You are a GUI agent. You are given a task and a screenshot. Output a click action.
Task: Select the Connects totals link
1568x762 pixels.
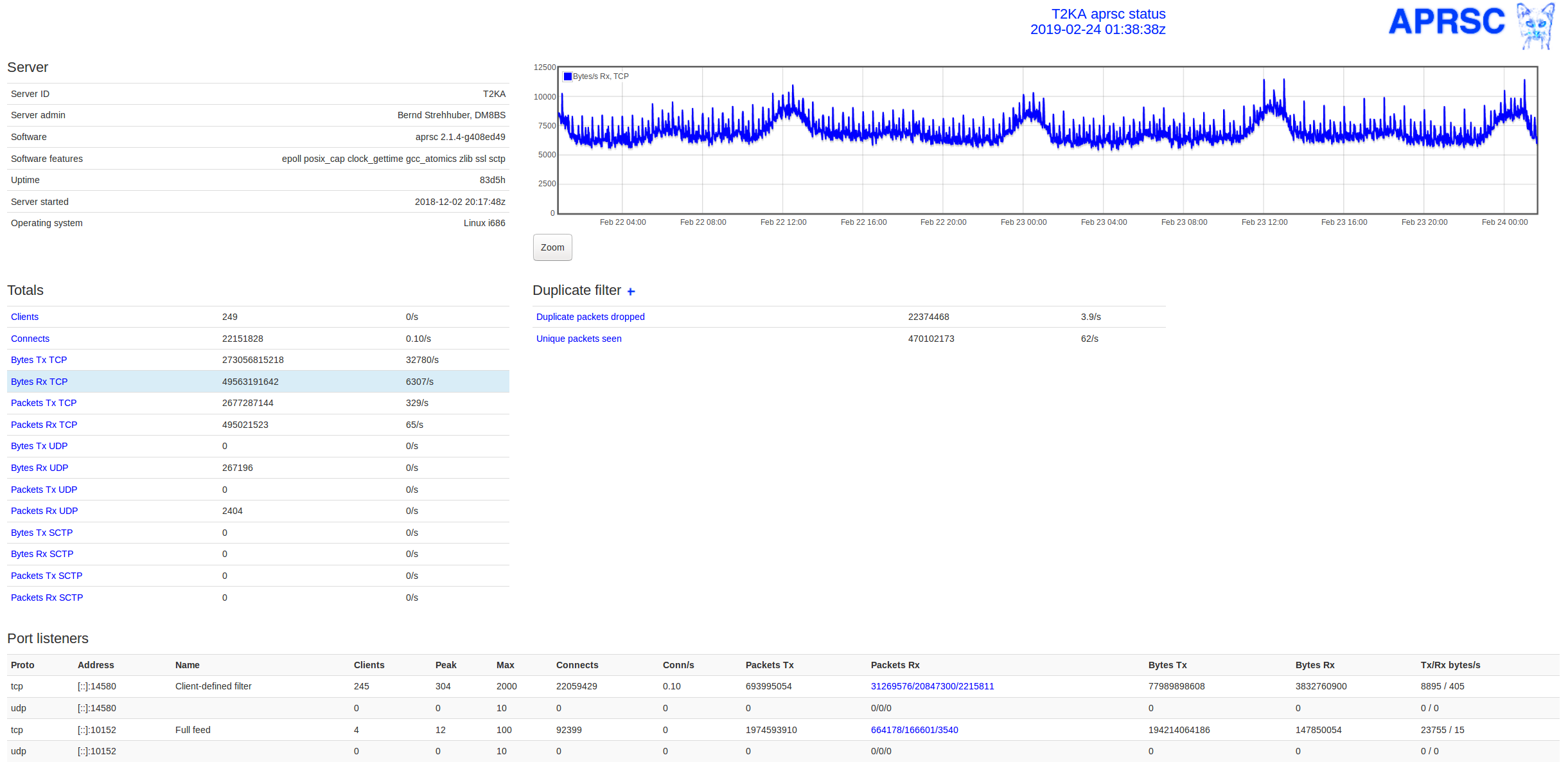[30, 339]
